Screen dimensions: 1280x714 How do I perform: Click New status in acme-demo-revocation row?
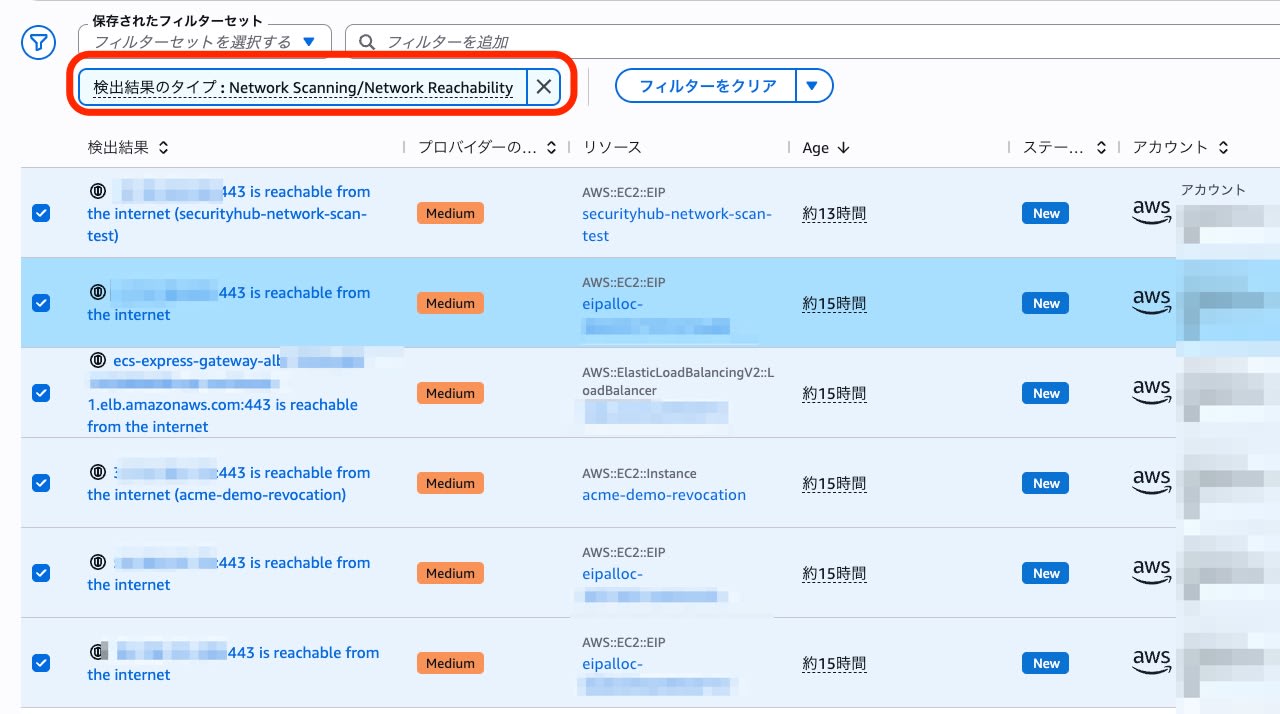(1046, 483)
